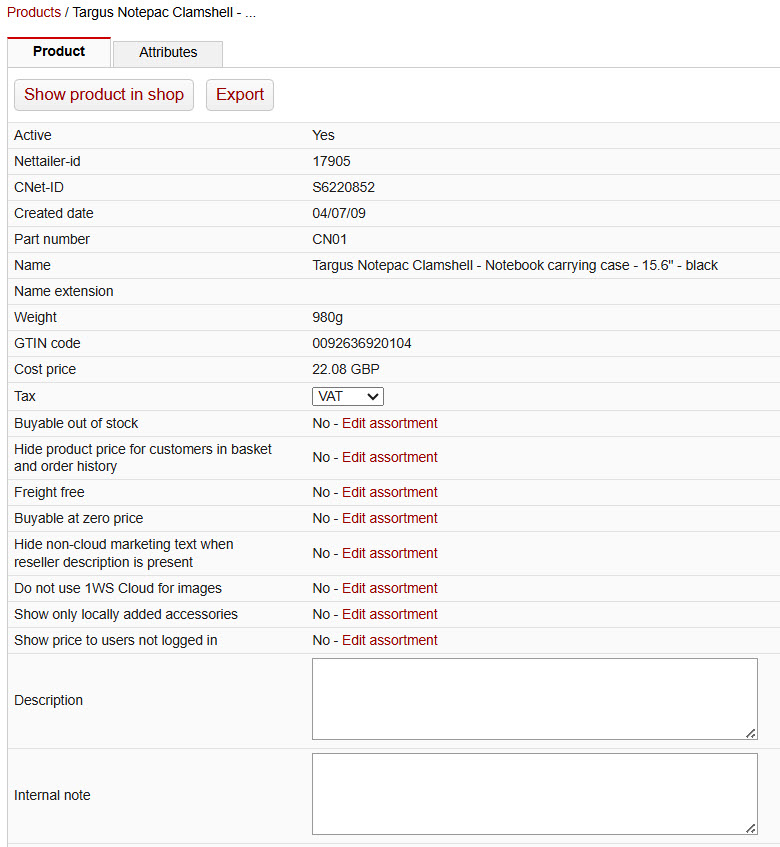Select the Cost price 22.08 GBP
The image size is (780, 847).
tap(346, 369)
